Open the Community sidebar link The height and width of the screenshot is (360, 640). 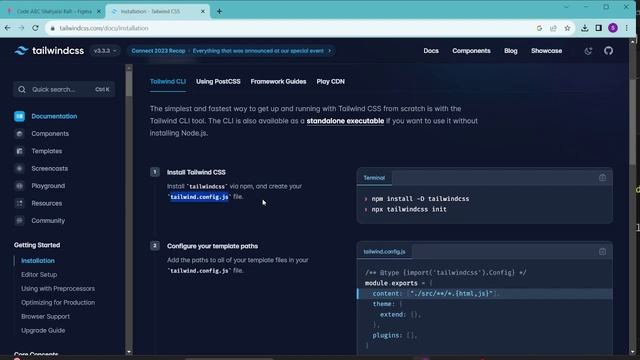click(48, 221)
